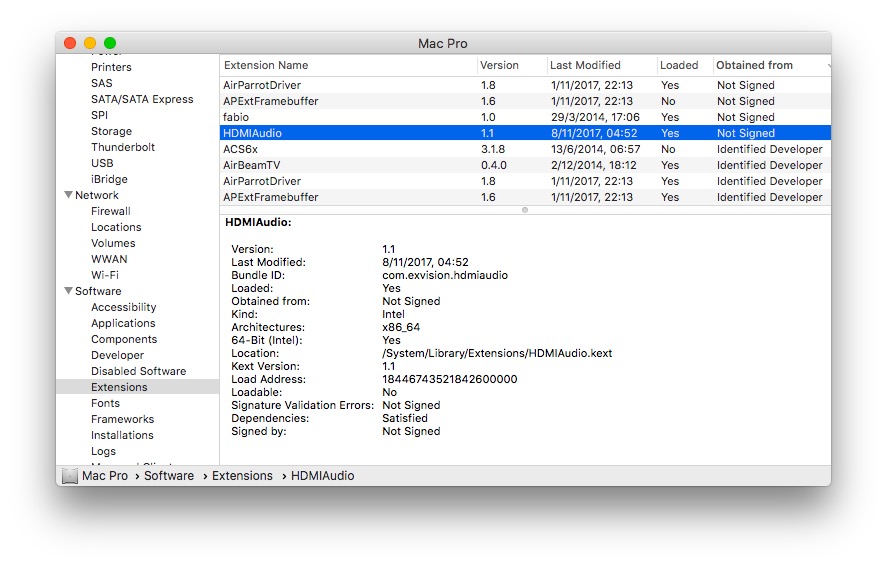Select Applications under Software
Image resolution: width=887 pixels, height=566 pixels.
[x=123, y=323]
